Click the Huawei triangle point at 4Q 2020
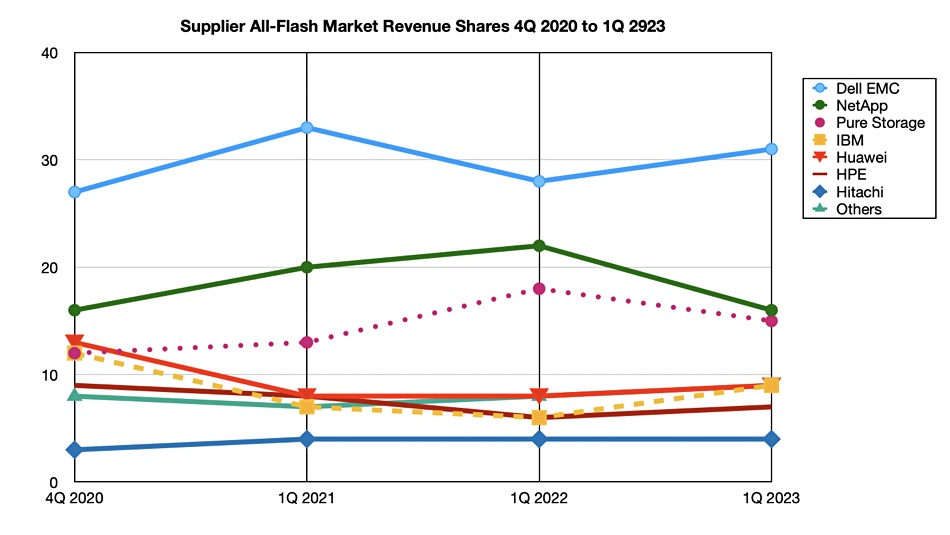The width and height of the screenshot is (950, 535). click(x=74, y=343)
